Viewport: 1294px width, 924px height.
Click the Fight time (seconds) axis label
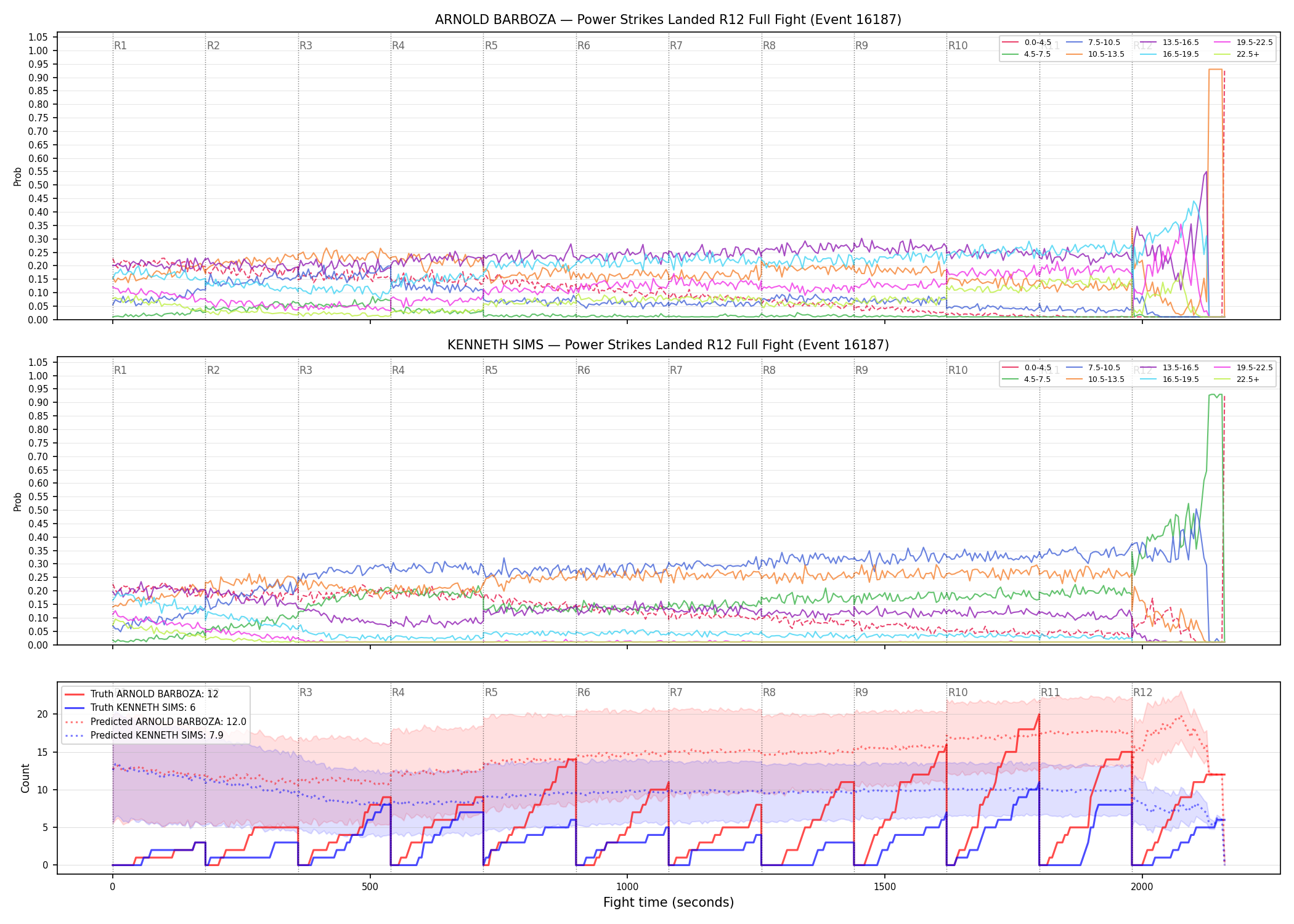(669, 902)
